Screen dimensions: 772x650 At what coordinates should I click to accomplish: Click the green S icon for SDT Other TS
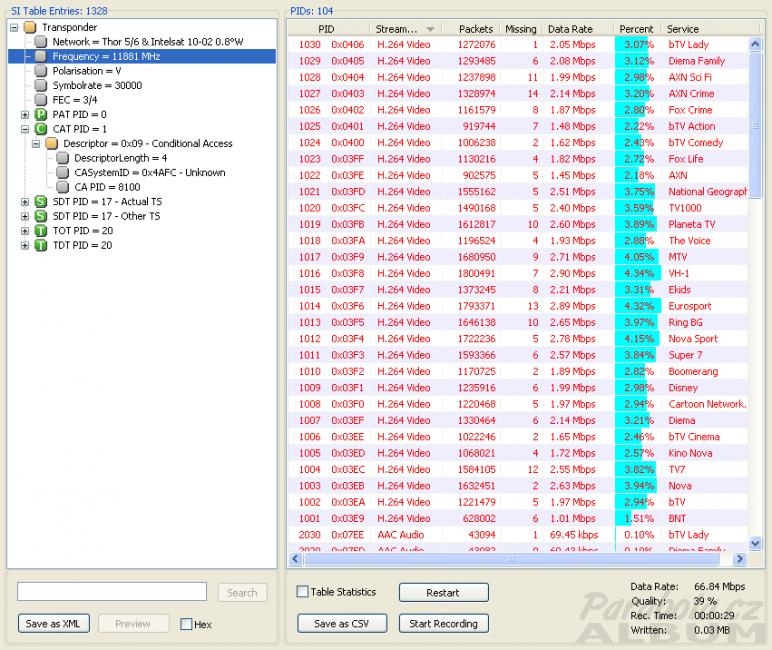pos(41,216)
